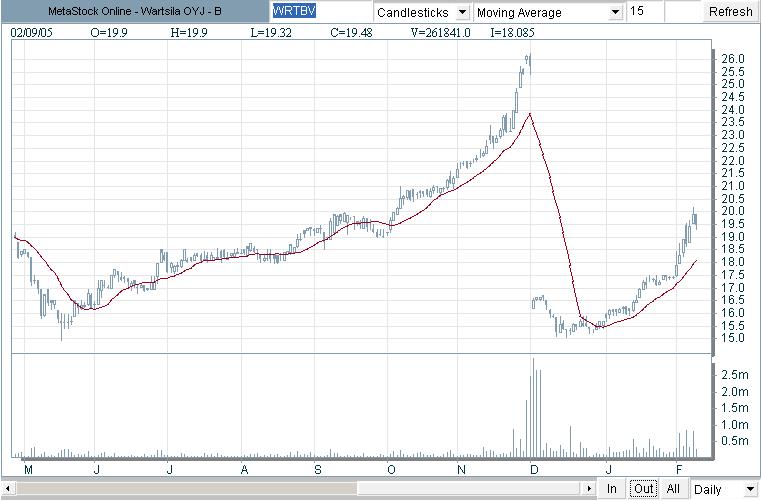Click the 23.0 price axis label
The width and height of the screenshot is (762, 501).
pyautogui.click(x=733, y=135)
